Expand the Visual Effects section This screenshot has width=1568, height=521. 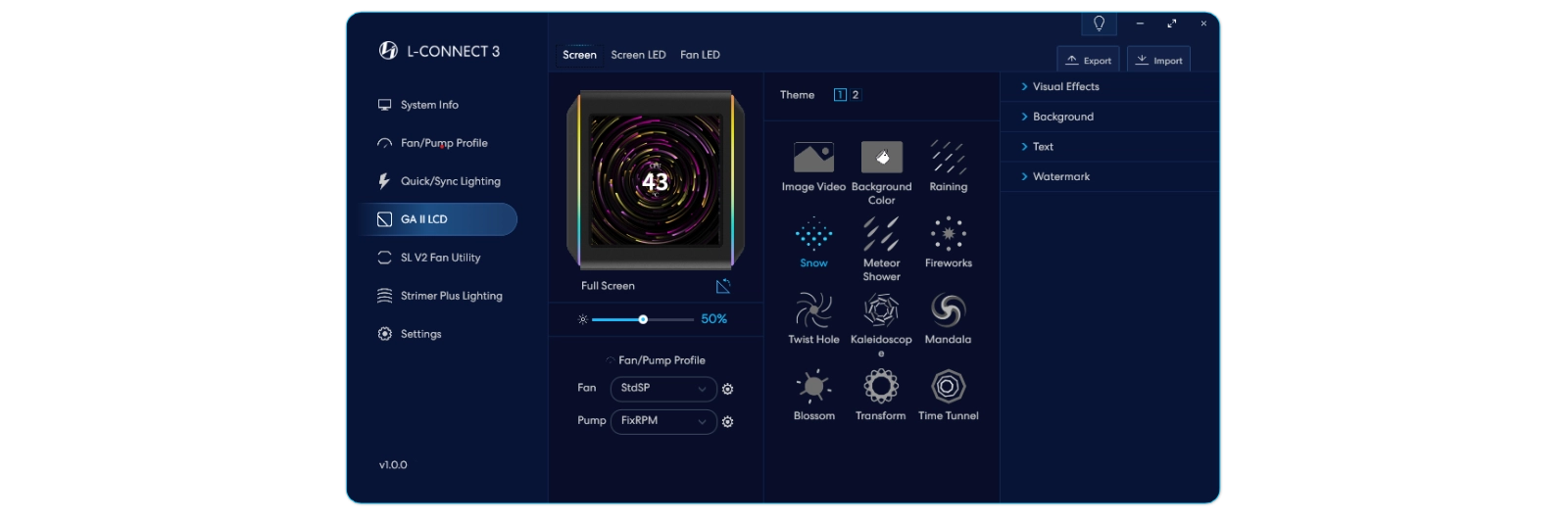coord(1065,87)
